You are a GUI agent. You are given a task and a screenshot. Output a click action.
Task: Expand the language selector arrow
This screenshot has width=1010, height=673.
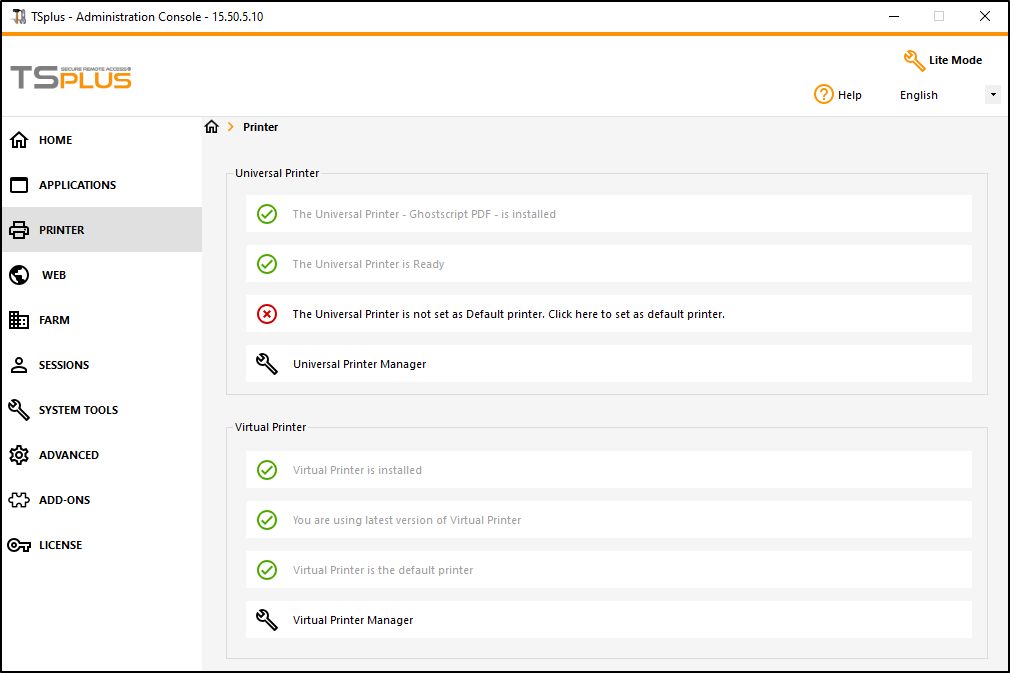(x=992, y=94)
